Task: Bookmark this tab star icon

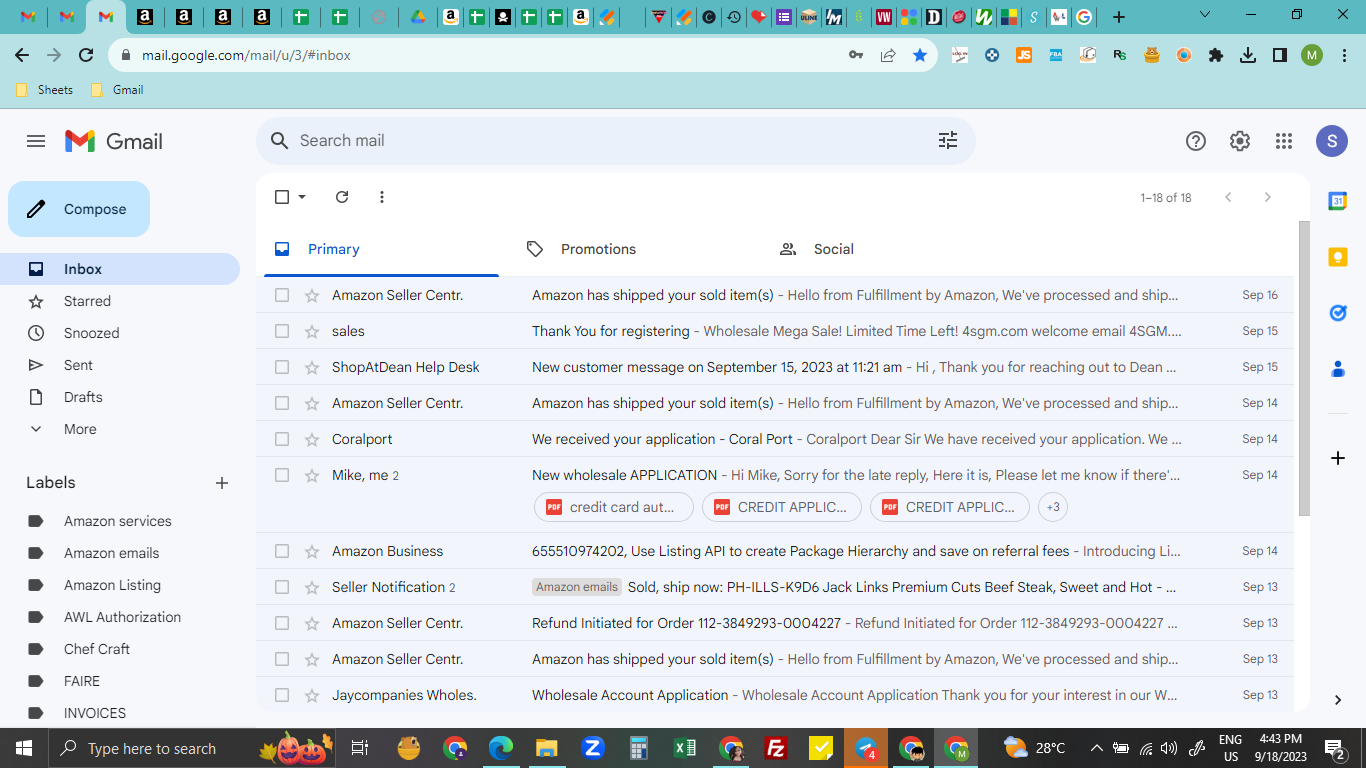Action: coord(920,56)
